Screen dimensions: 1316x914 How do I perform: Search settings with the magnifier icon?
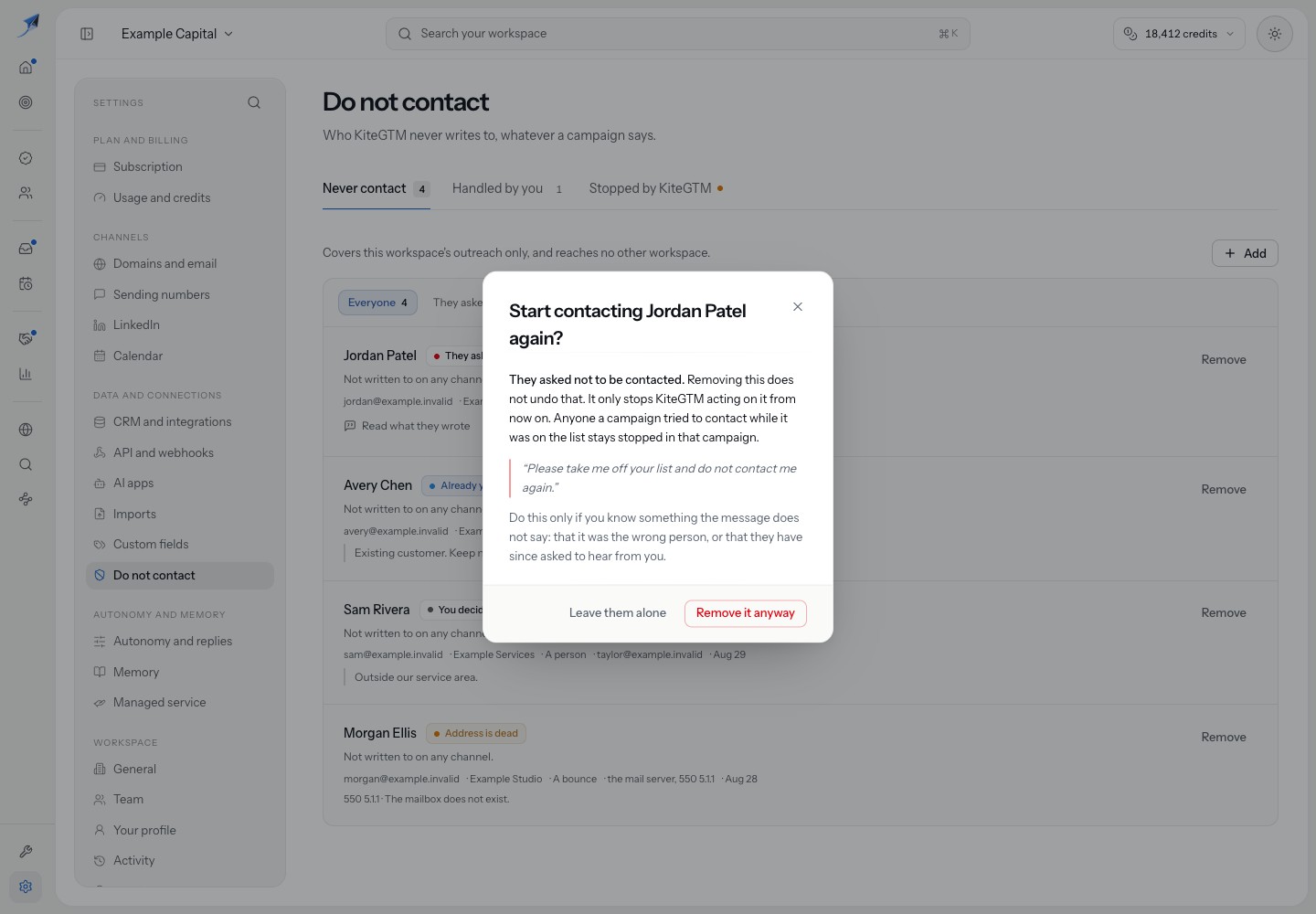[x=254, y=102]
